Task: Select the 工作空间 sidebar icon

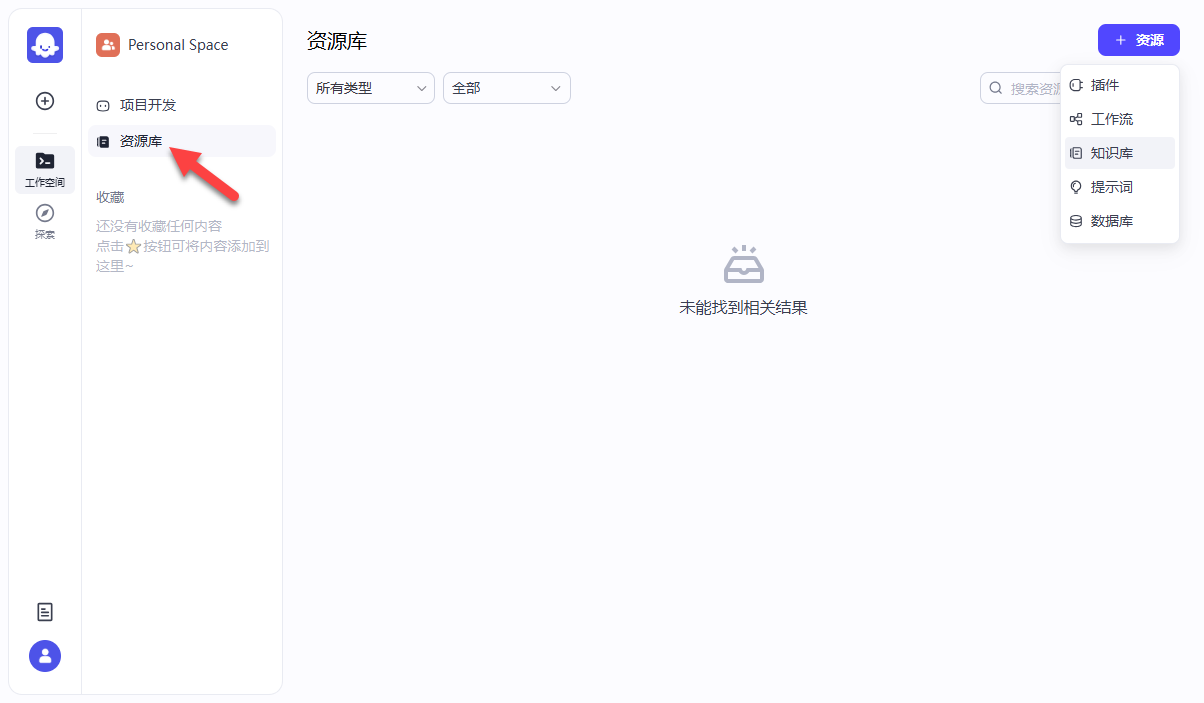Action: point(44,166)
